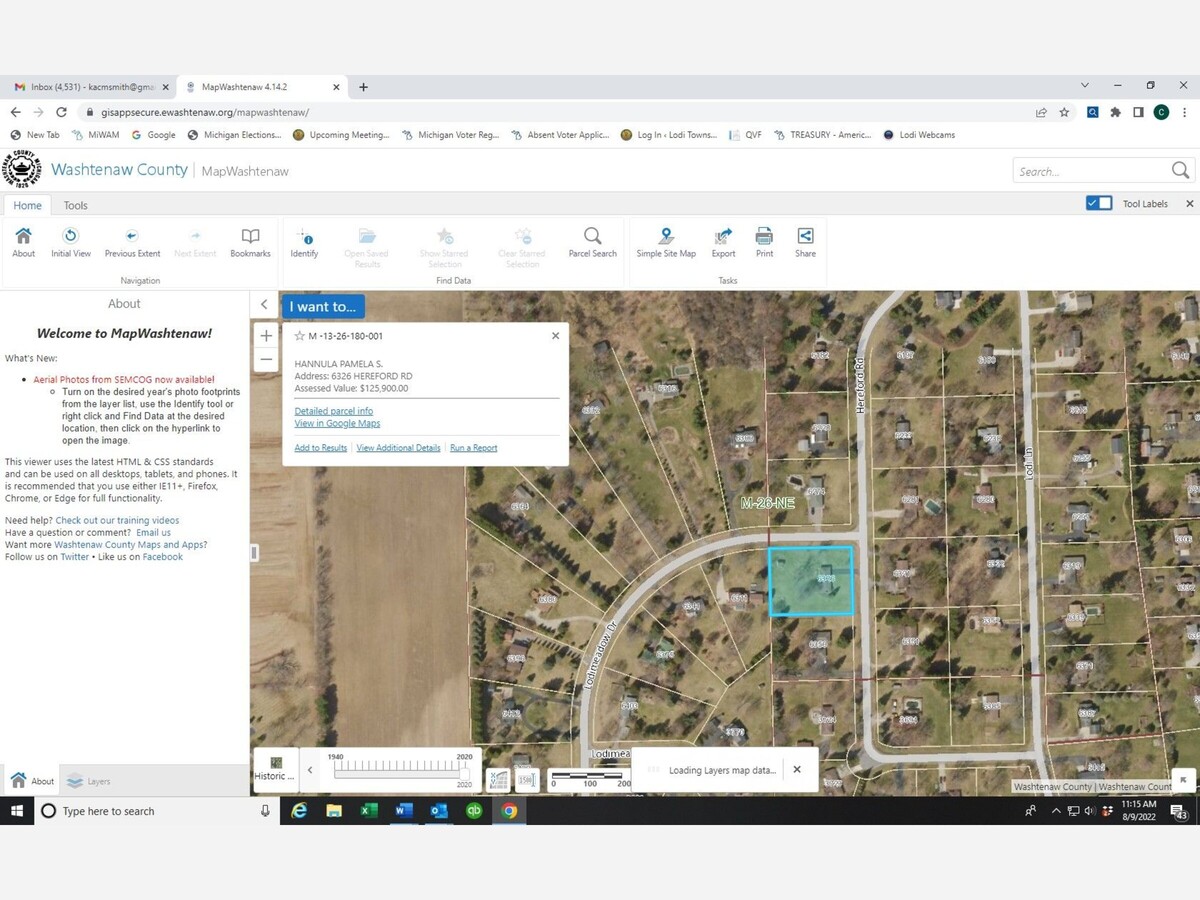
Task: Click the Share icon in the ribbon
Action: click(x=805, y=238)
